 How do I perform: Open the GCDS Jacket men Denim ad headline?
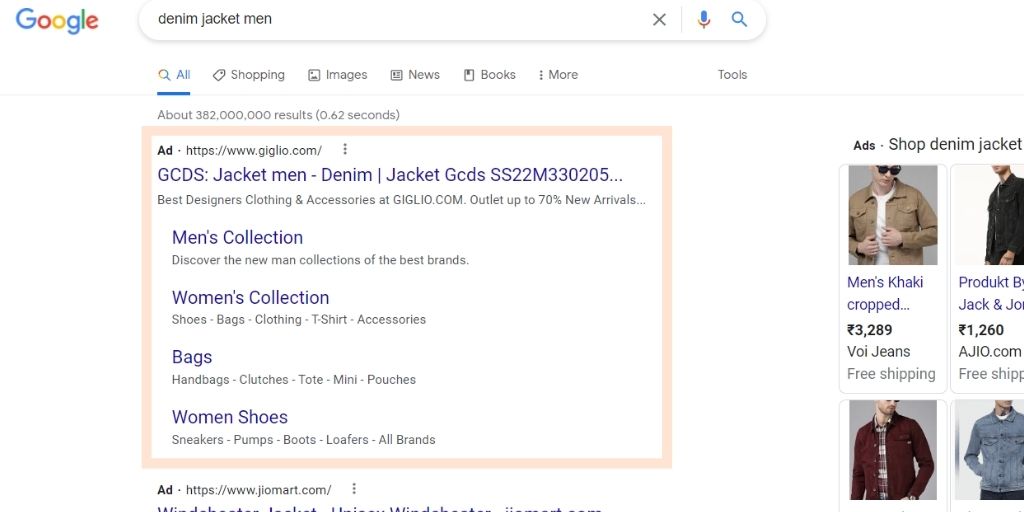(x=390, y=175)
